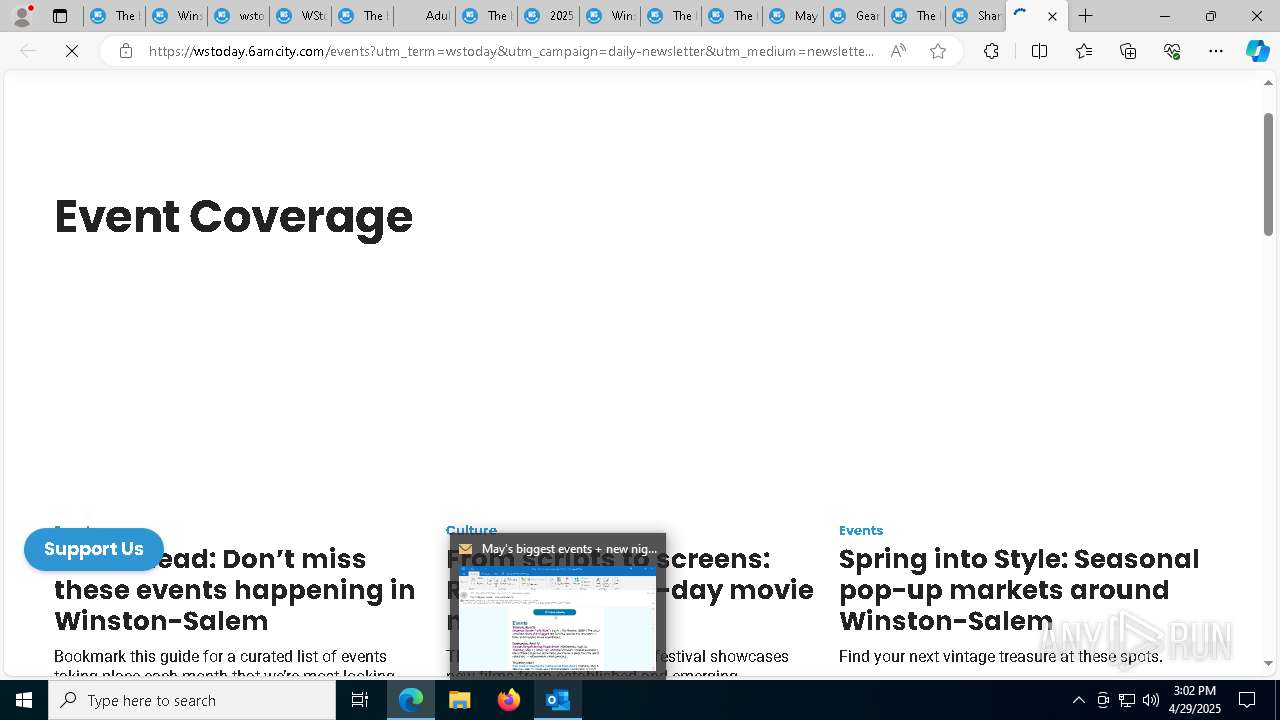This screenshot has height=720, width=1280.
Task: Click the Support Us button
Action: click(x=94, y=549)
